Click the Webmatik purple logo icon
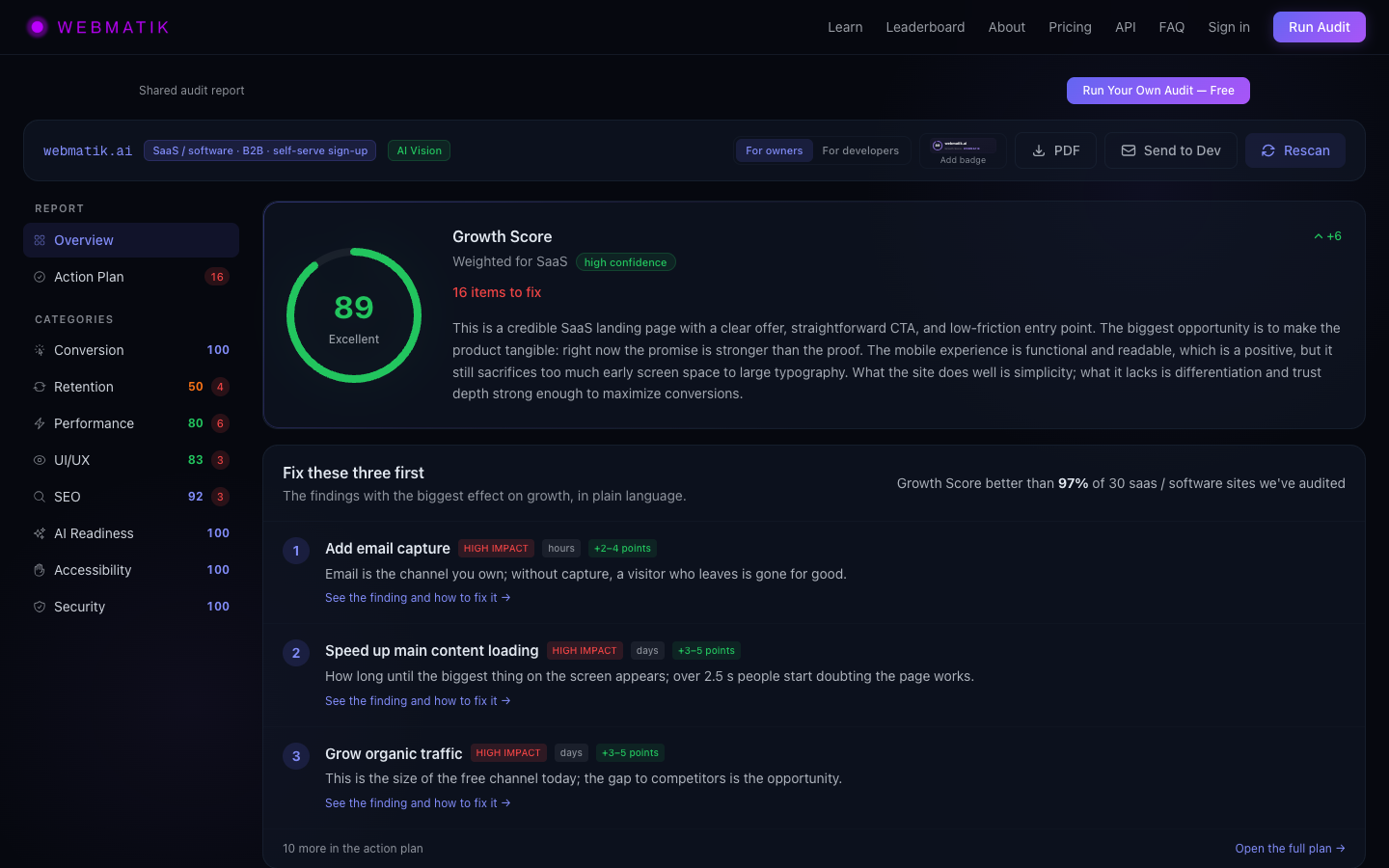This screenshot has width=1389, height=868. coord(37,27)
